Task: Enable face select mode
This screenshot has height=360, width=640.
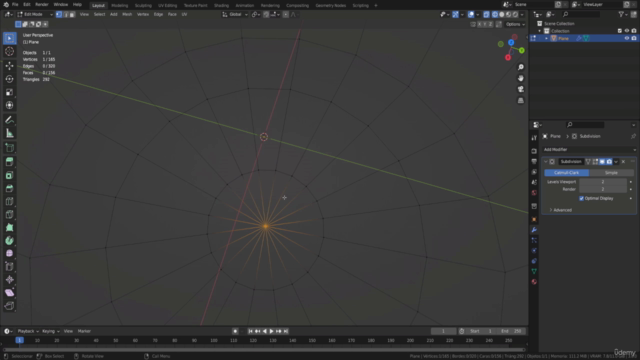Action: point(72,14)
